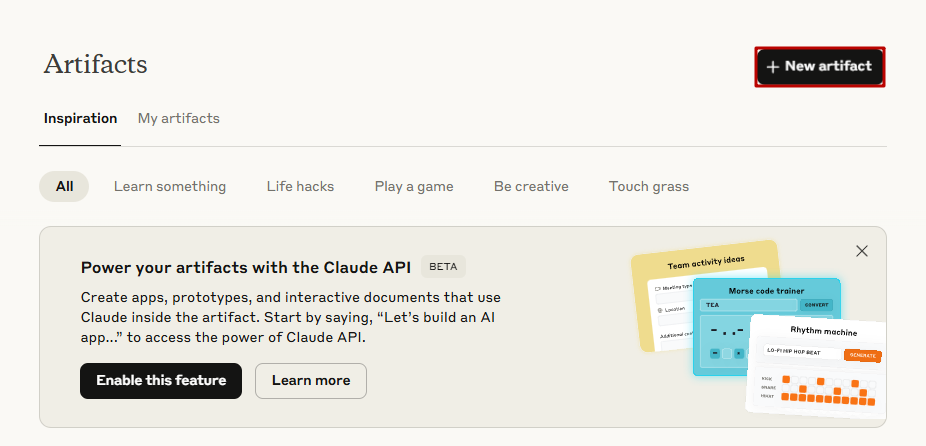
Task: Click the lo-fi hip hop beat field
Action: (802, 351)
